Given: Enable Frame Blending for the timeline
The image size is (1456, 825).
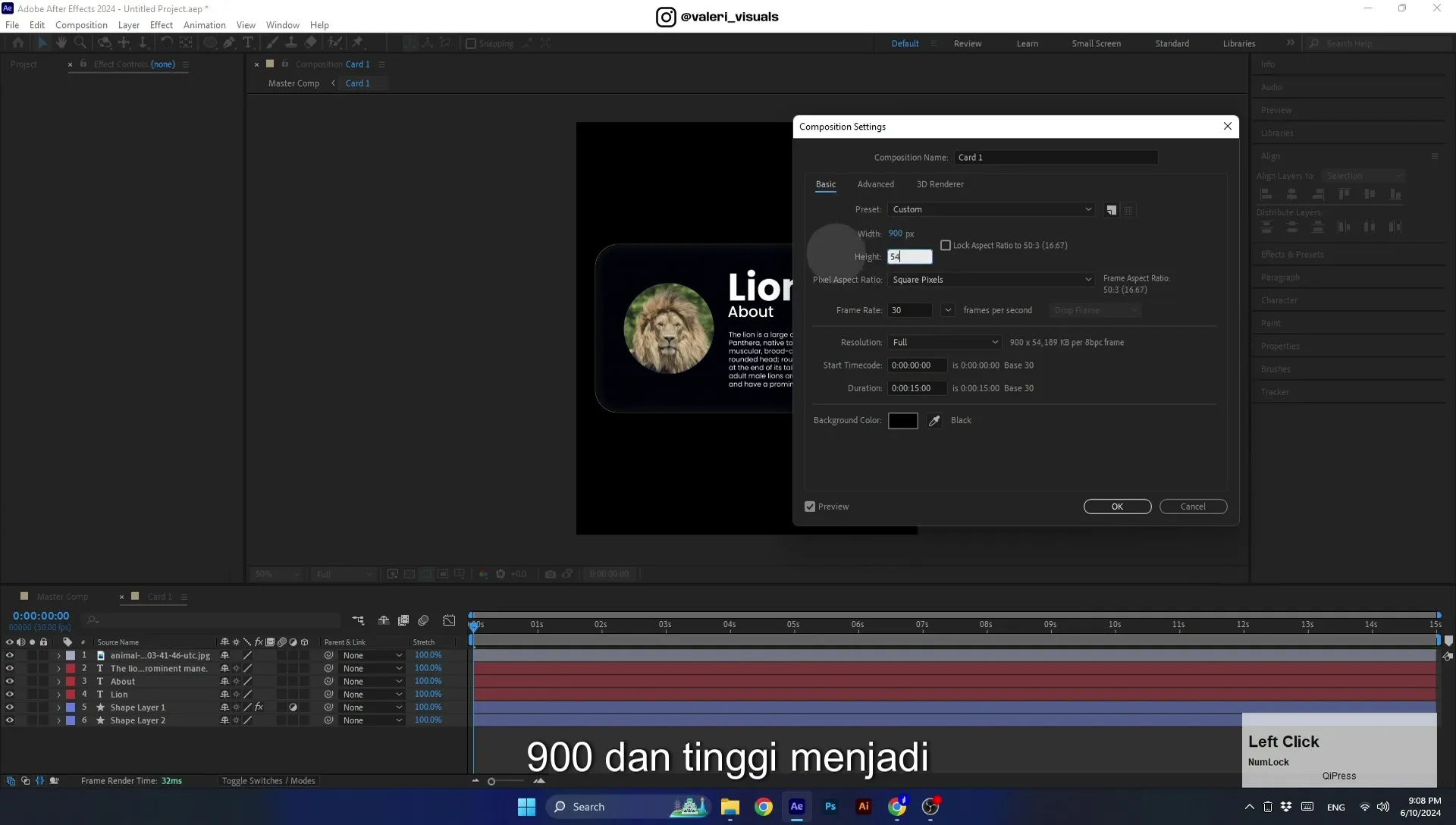Looking at the screenshot, I should pyautogui.click(x=403, y=620).
